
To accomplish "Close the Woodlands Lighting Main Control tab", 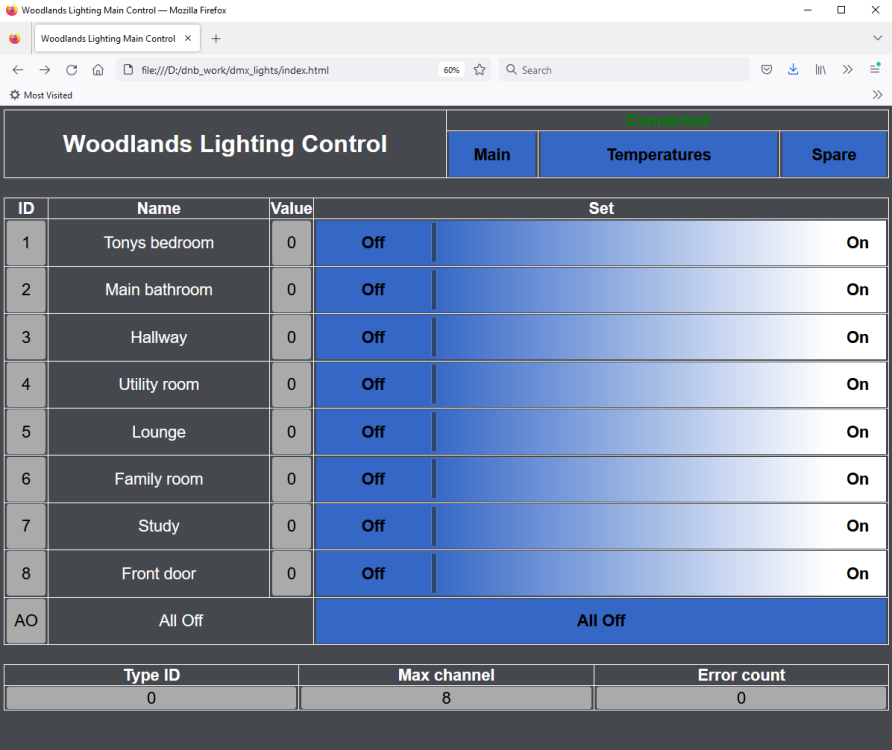I will coord(188,38).
